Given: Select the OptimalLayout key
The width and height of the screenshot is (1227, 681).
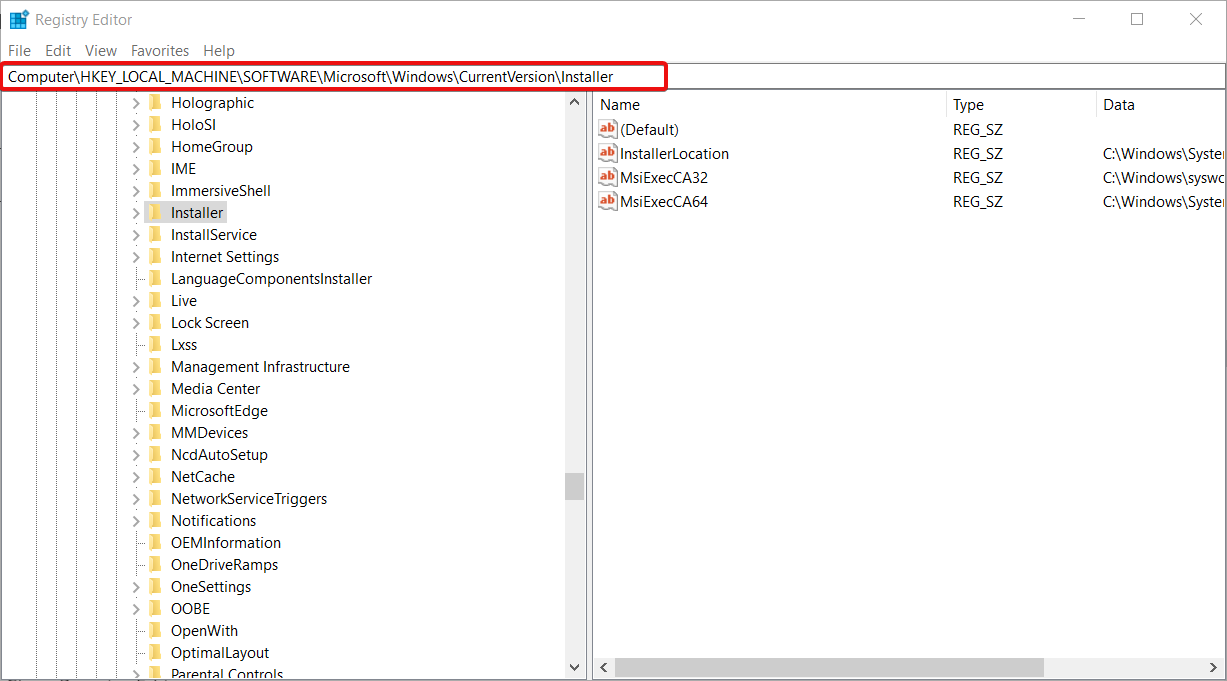Looking at the screenshot, I should [x=220, y=652].
